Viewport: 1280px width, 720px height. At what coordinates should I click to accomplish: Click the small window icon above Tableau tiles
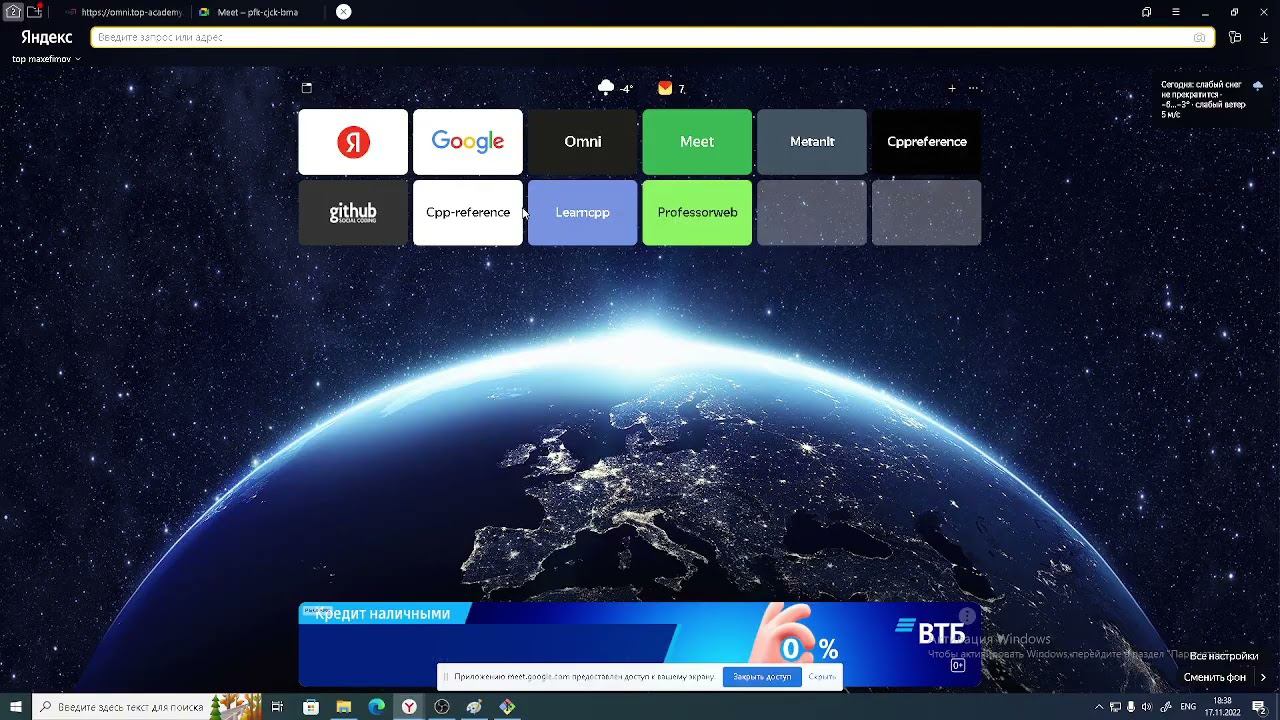pyautogui.click(x=307, y=88)
